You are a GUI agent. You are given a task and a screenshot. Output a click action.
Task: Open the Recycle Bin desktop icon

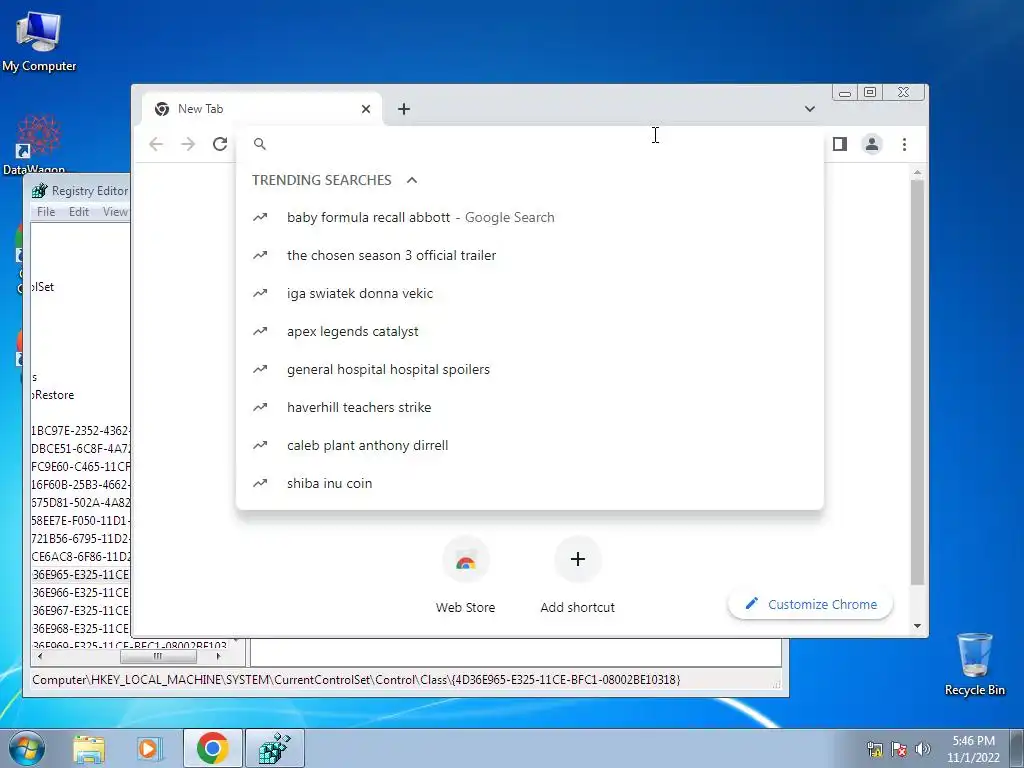[x=974, y=664]
